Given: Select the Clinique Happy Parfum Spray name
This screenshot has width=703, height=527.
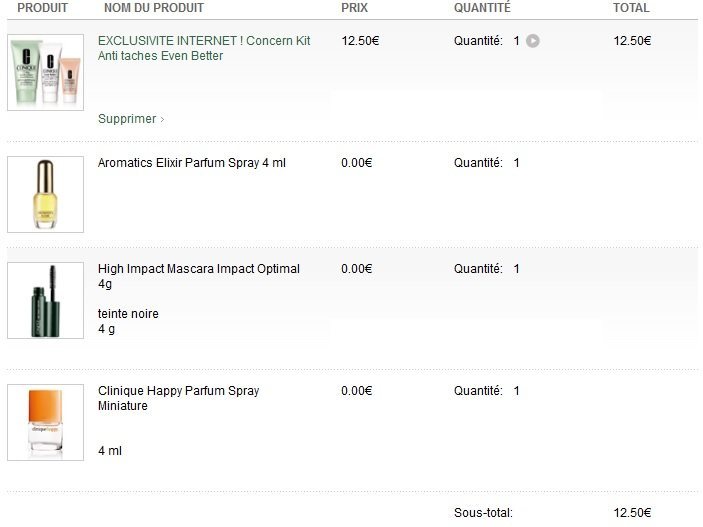Looking at the screenshot, I should click(x=178, y=398).
